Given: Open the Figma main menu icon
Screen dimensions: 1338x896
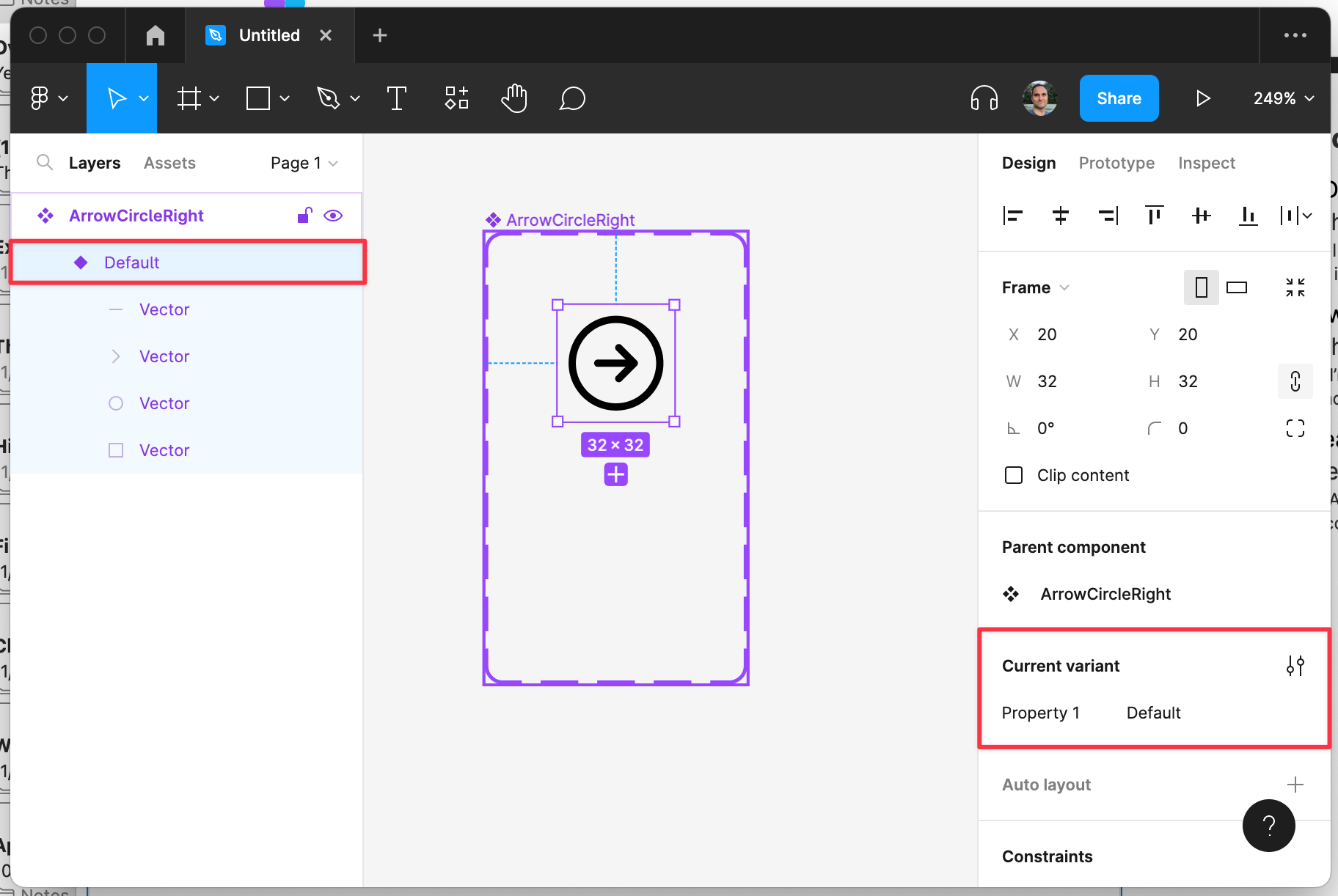Looking at the screenshot, I should click(40, 98).
